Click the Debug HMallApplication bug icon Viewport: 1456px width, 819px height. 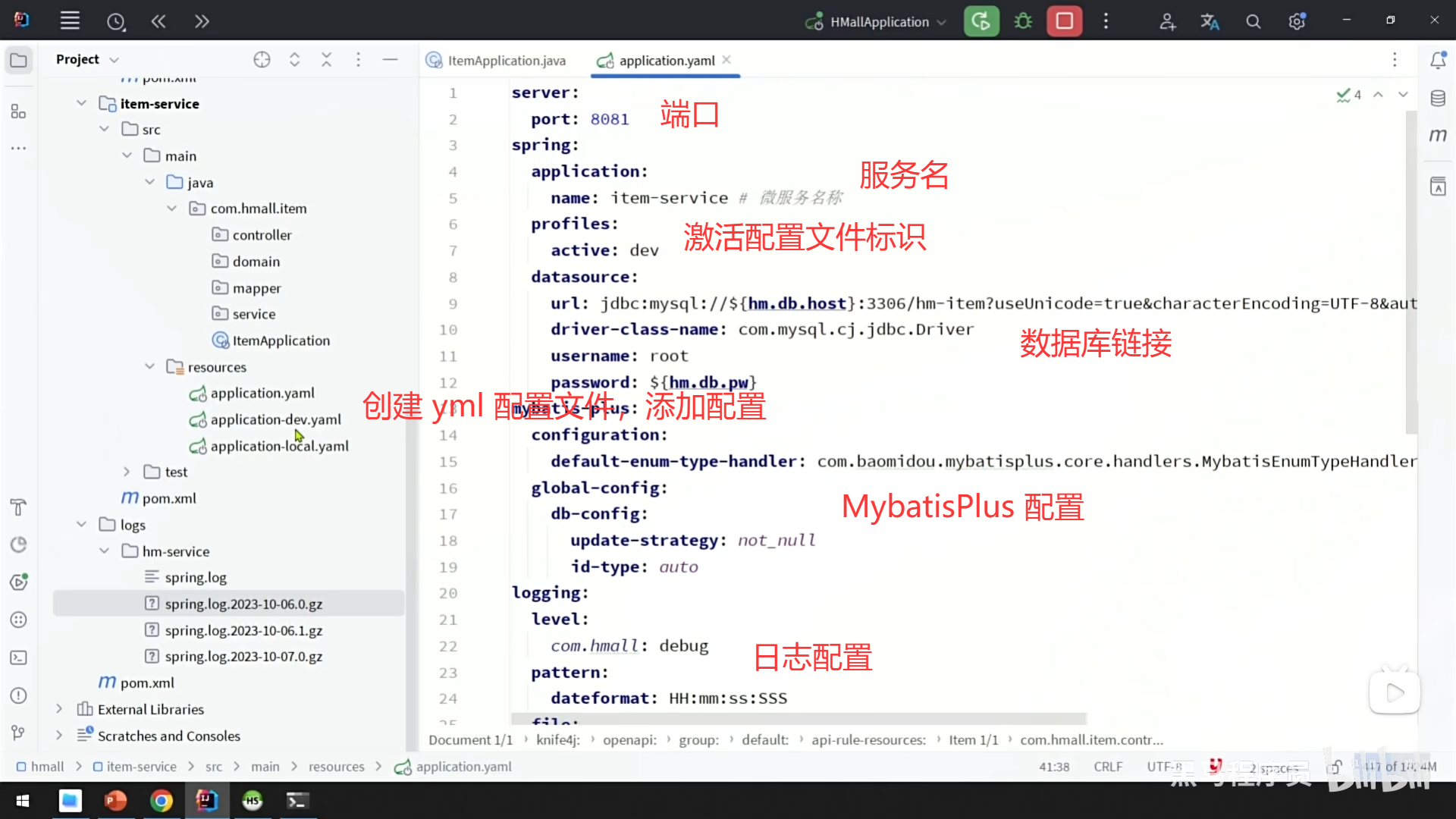pos(1023,21)
